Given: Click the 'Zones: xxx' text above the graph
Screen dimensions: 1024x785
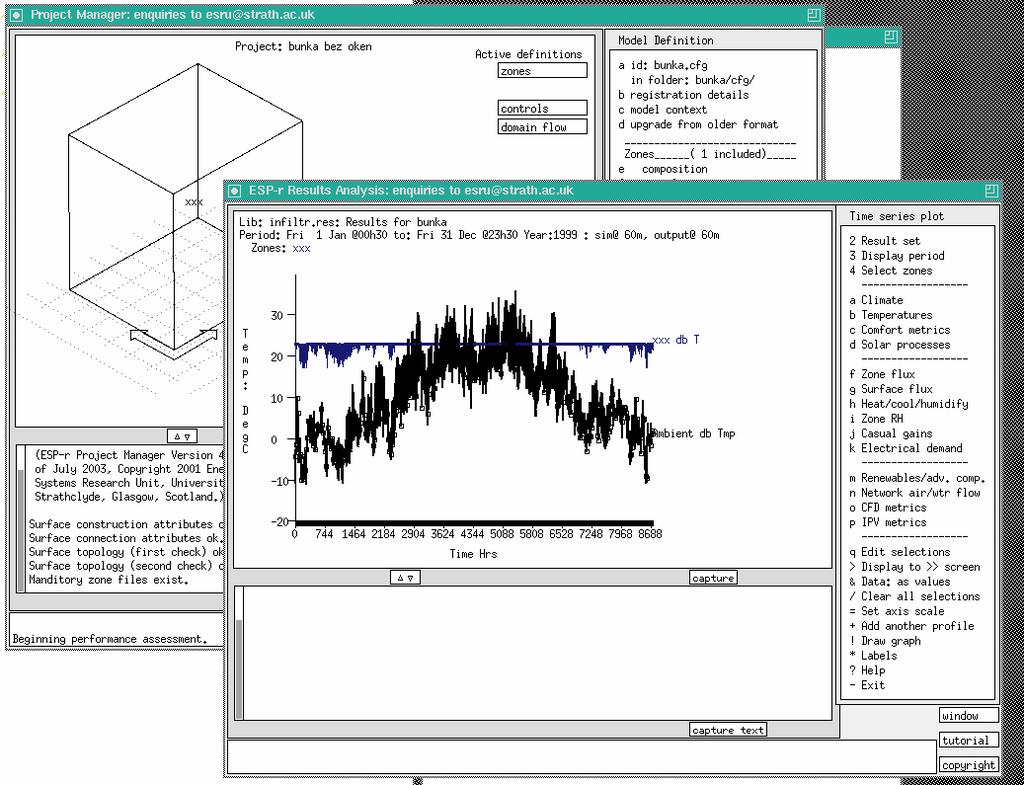Looking at the screenshot, I should pyautogui.click(x=281, y=249).
